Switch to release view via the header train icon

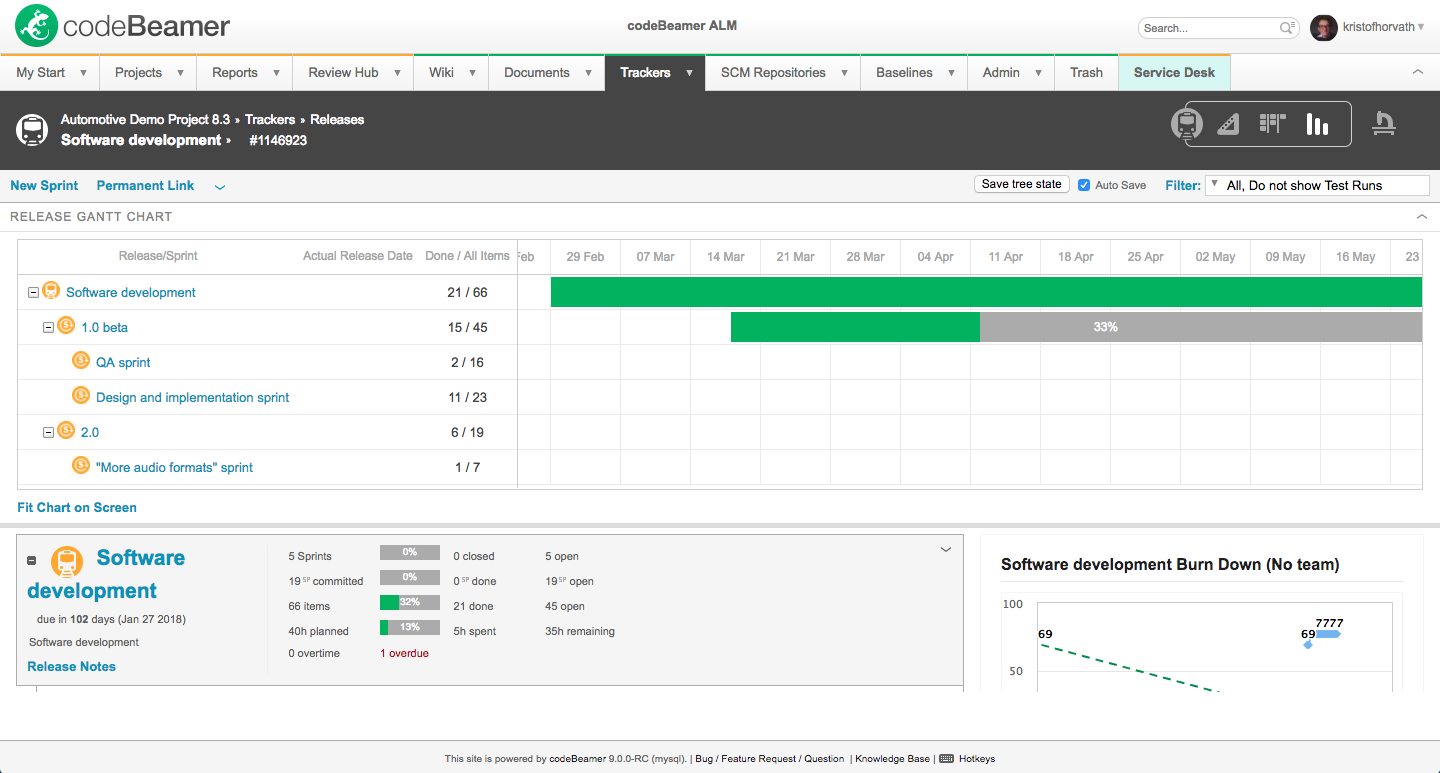(x=1187, y=124)
